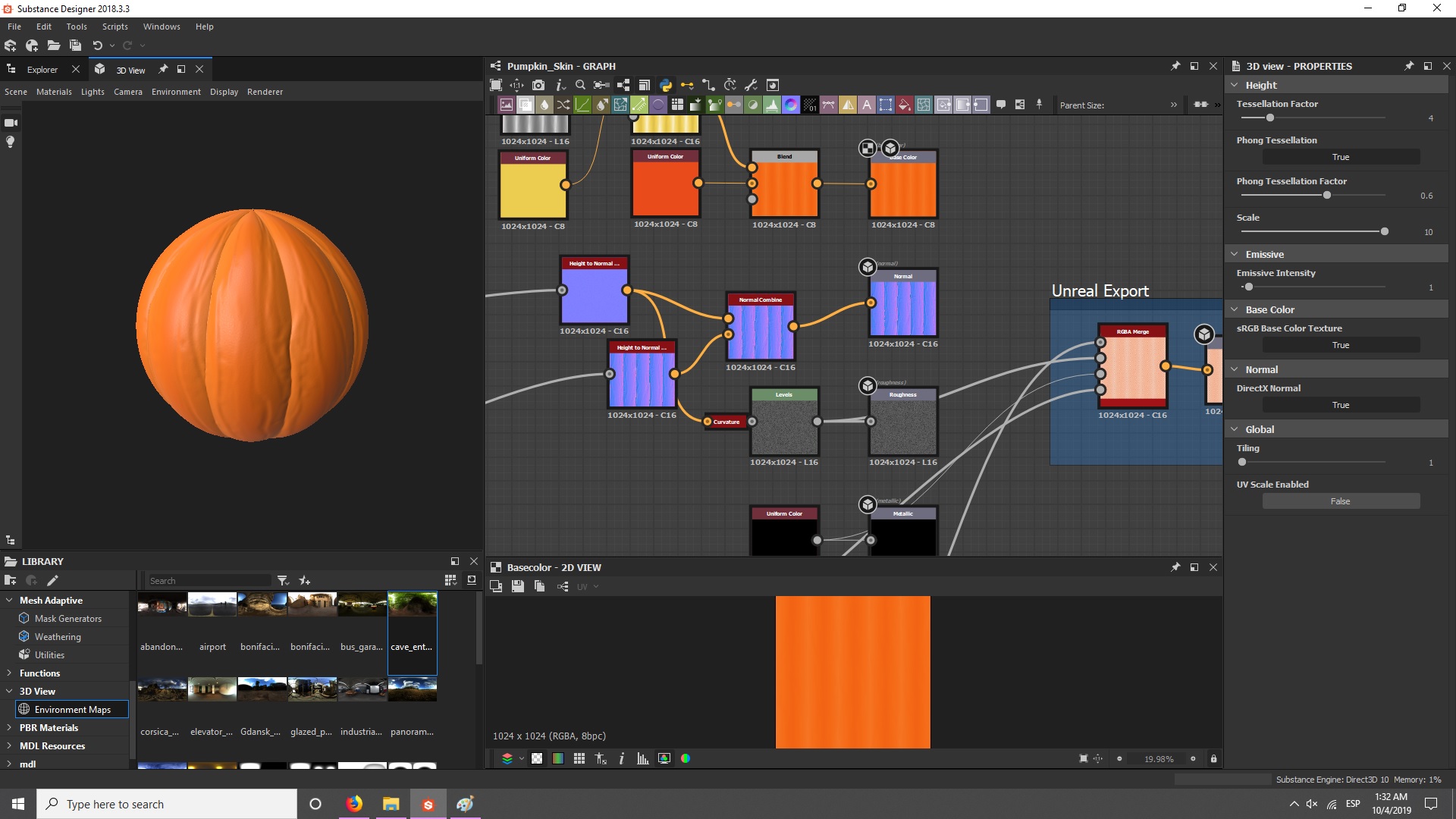Click the library Search input field

point(208,581)
